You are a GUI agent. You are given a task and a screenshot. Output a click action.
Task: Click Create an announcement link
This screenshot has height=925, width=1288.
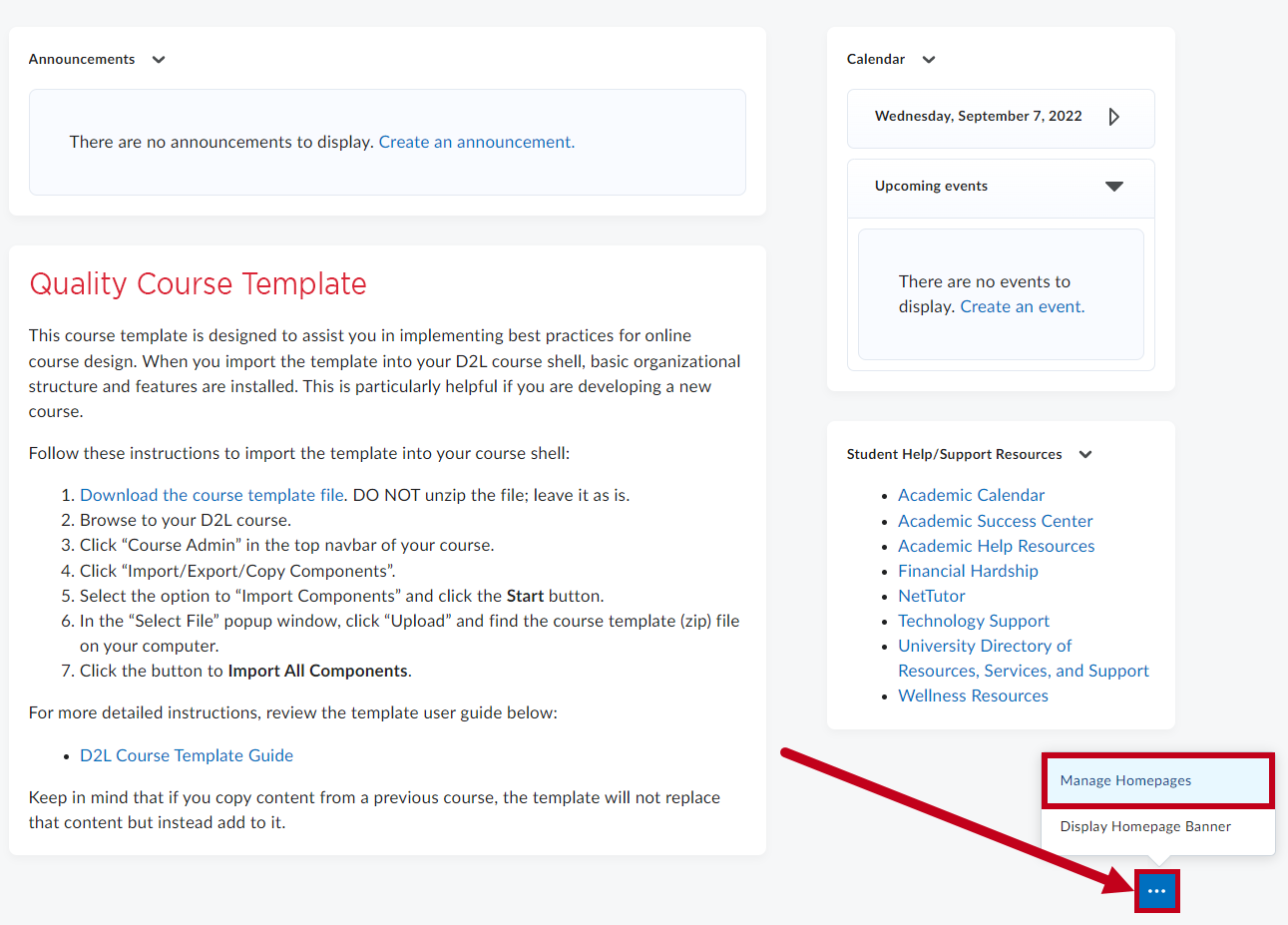pos(475,142)
